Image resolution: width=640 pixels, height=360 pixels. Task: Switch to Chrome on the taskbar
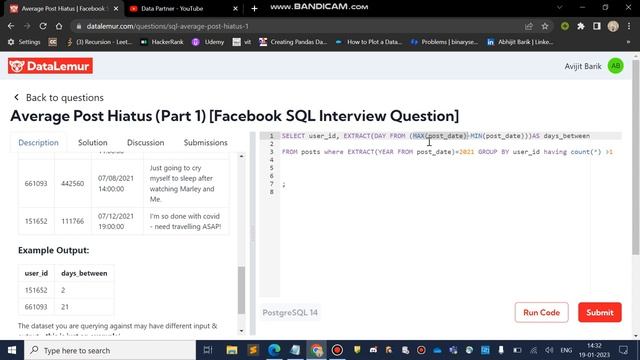pos(316,350)
